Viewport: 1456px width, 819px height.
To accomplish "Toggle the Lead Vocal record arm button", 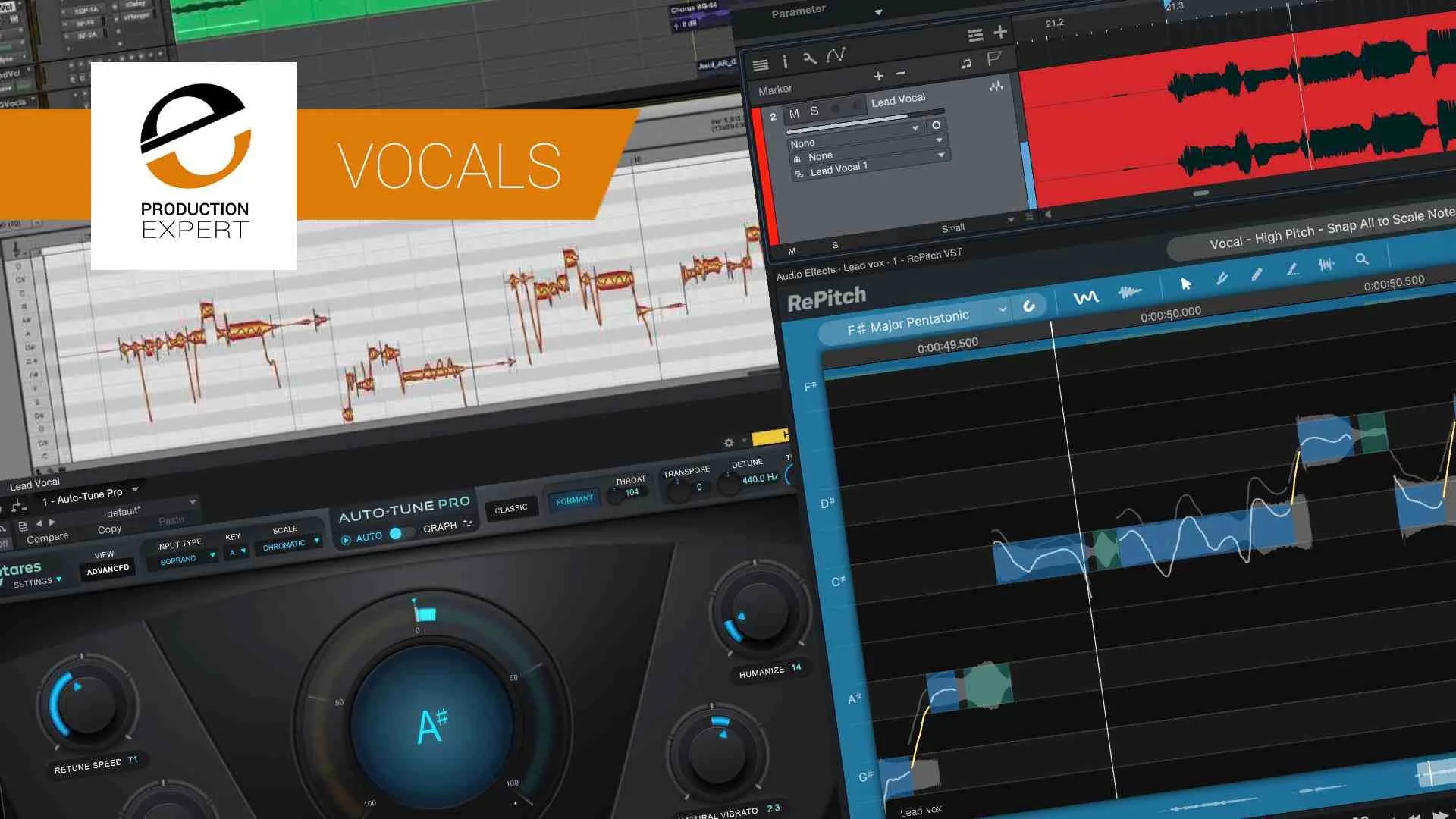I will coord(835,108).
